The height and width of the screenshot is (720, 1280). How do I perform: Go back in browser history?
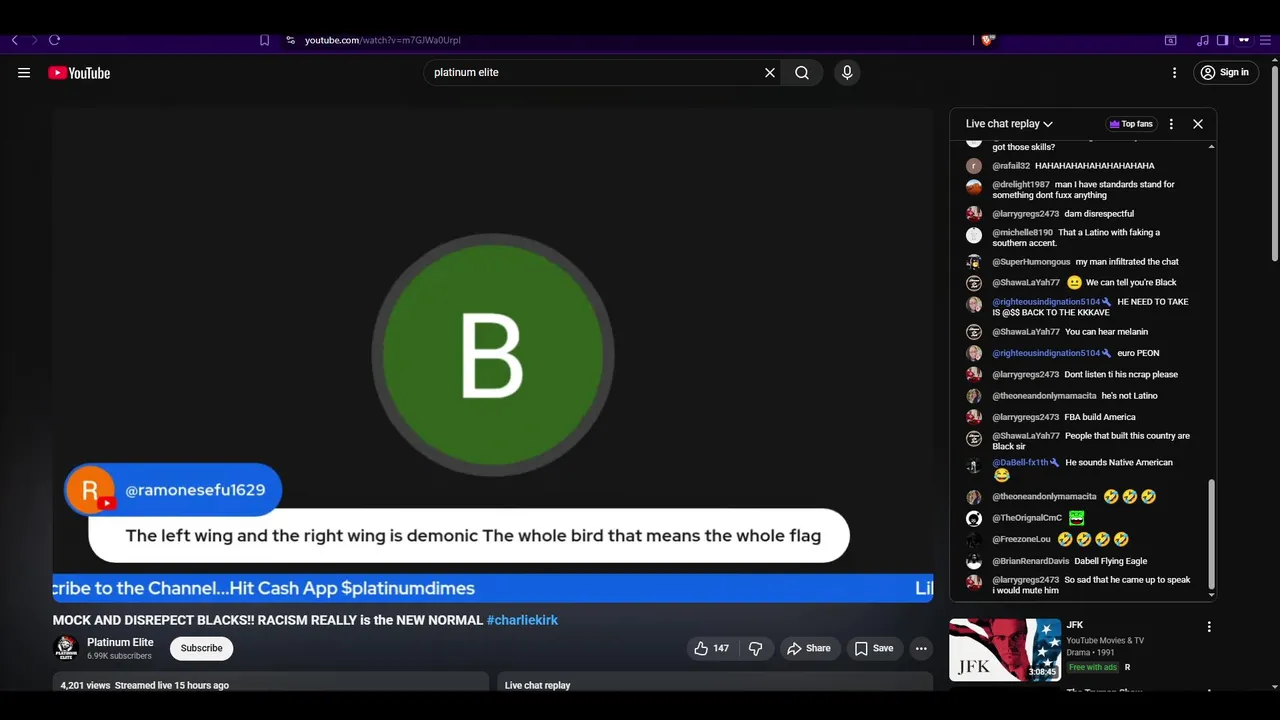[x=15, y=40]
